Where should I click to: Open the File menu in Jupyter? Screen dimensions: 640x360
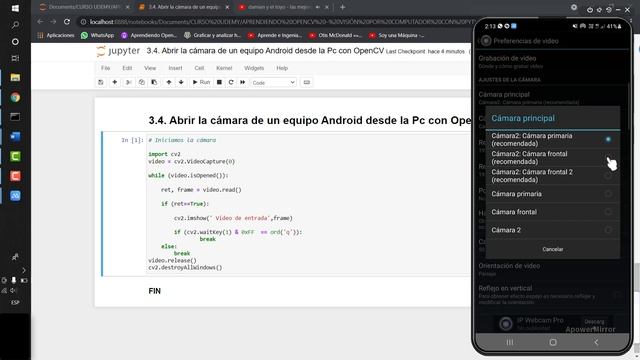[106, 68]
